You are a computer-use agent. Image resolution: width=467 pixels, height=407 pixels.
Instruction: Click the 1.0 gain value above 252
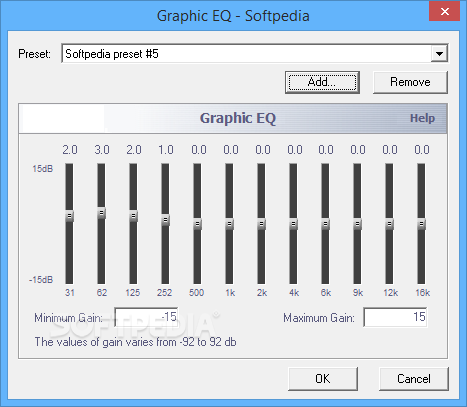point(166,150)
